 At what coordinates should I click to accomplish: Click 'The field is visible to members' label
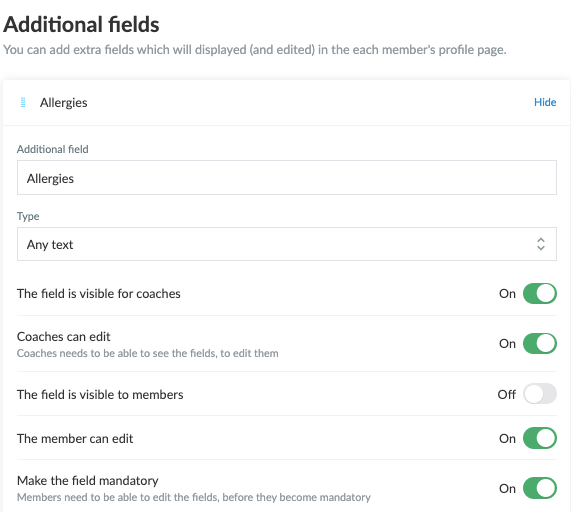click(x=100, y=394)
